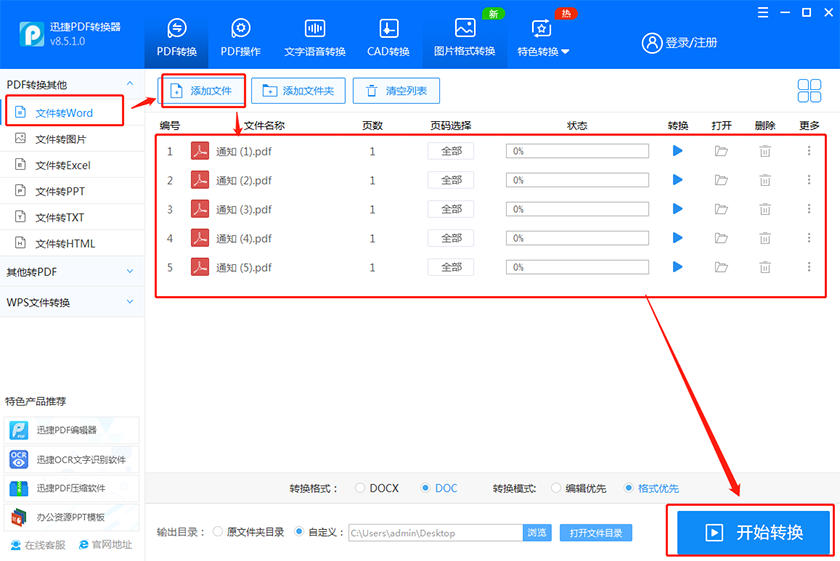Expand the 其他转PDF section

tap(130, 272)
